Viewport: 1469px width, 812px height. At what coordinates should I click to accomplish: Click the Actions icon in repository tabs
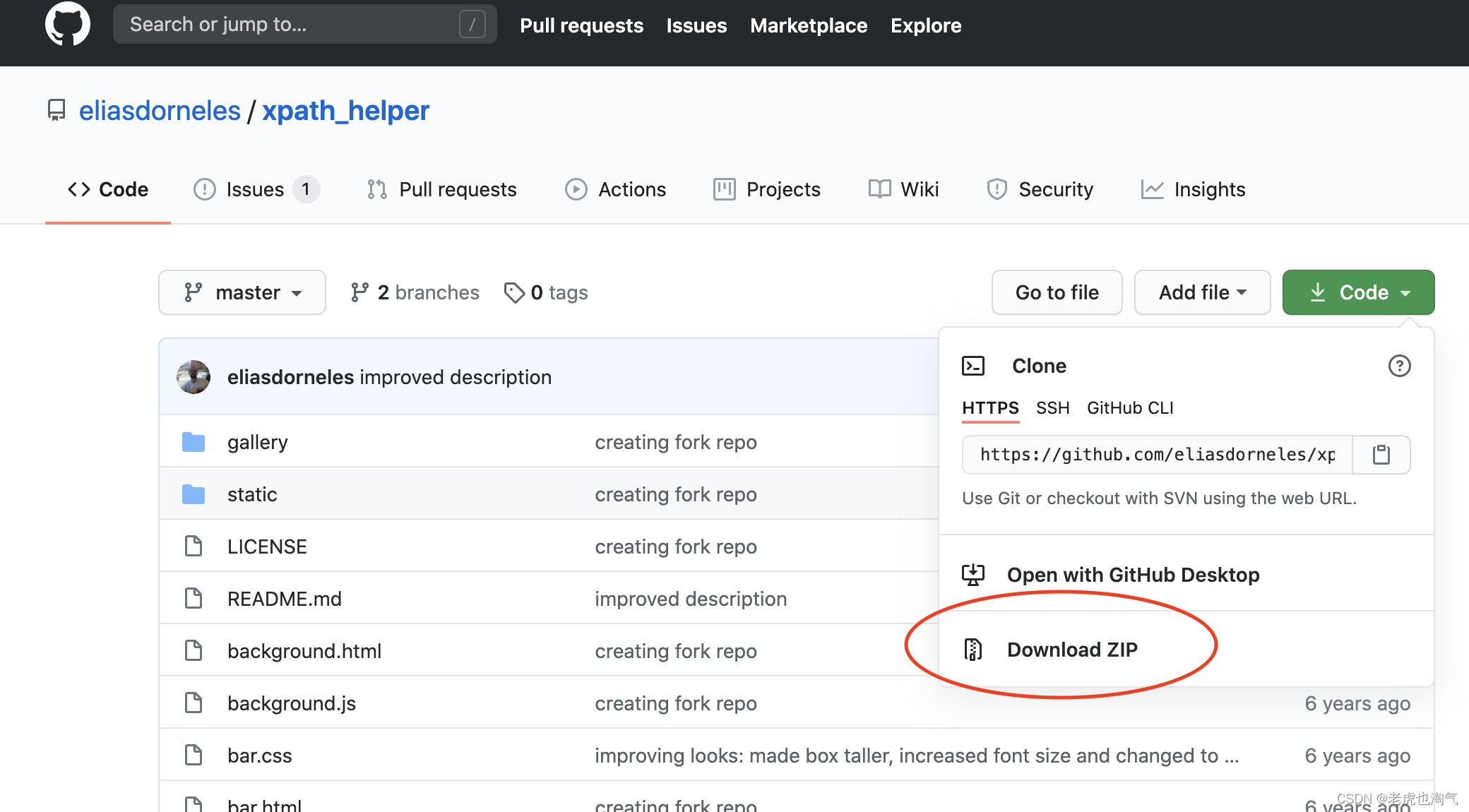coord(574,189)
